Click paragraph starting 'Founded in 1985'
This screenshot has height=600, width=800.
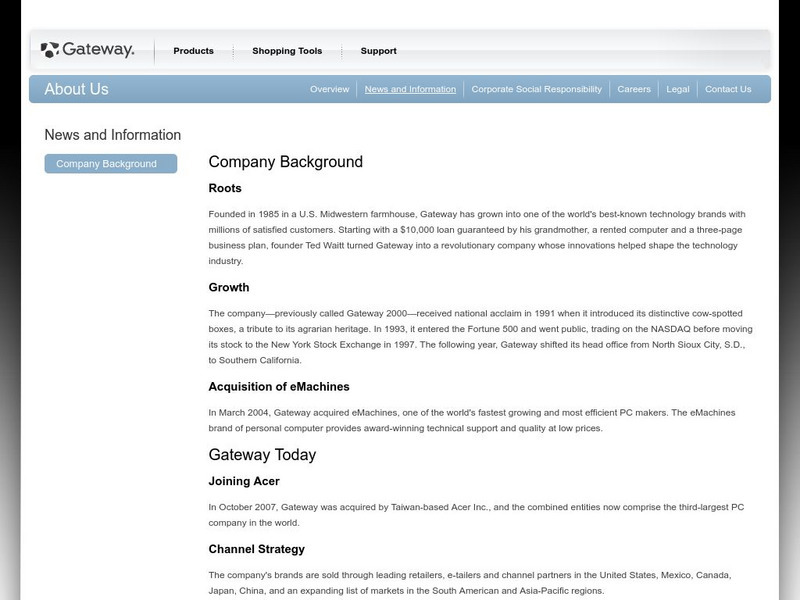(x=477, y=237)
